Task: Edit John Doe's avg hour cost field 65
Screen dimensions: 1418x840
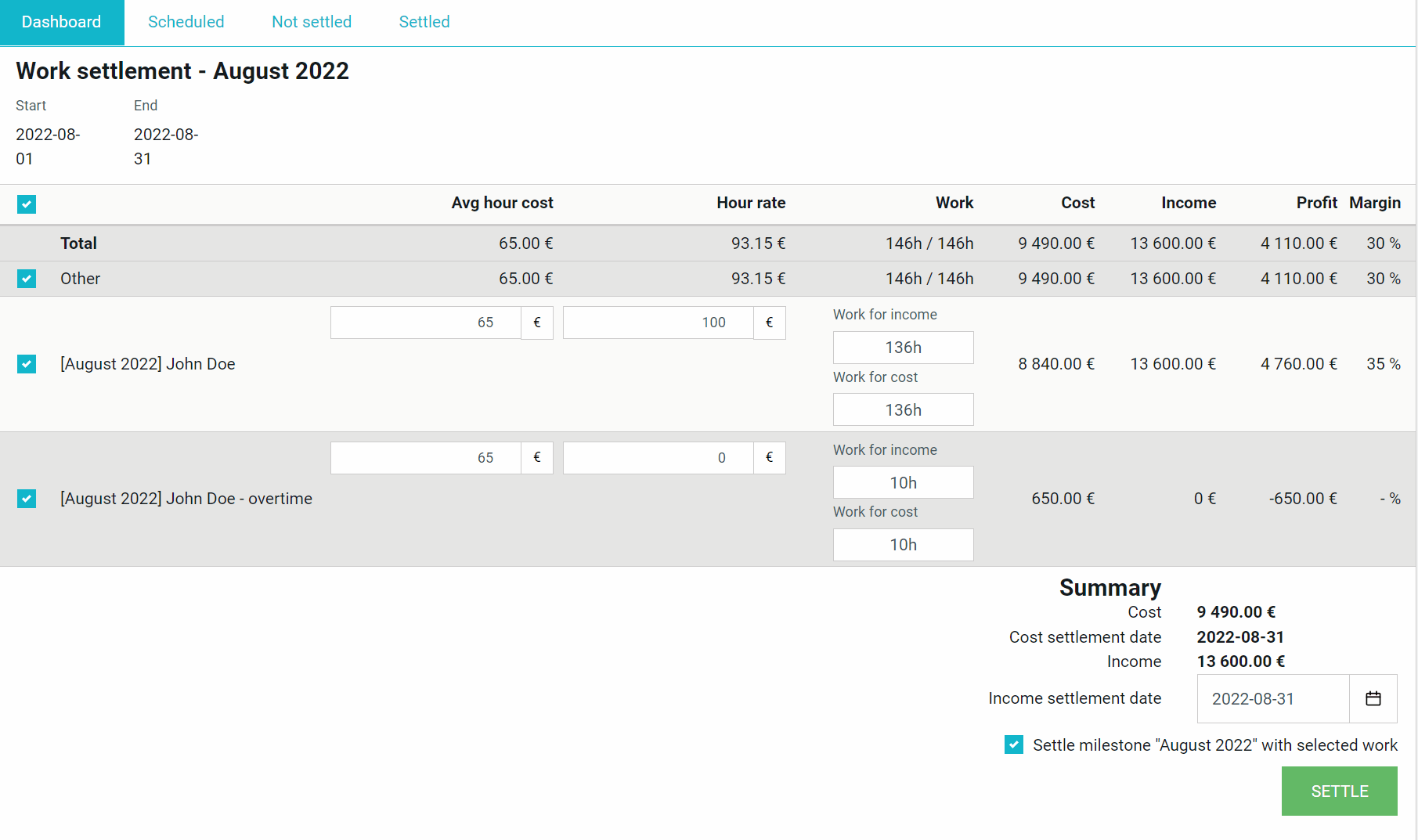Action: [426, 323]
